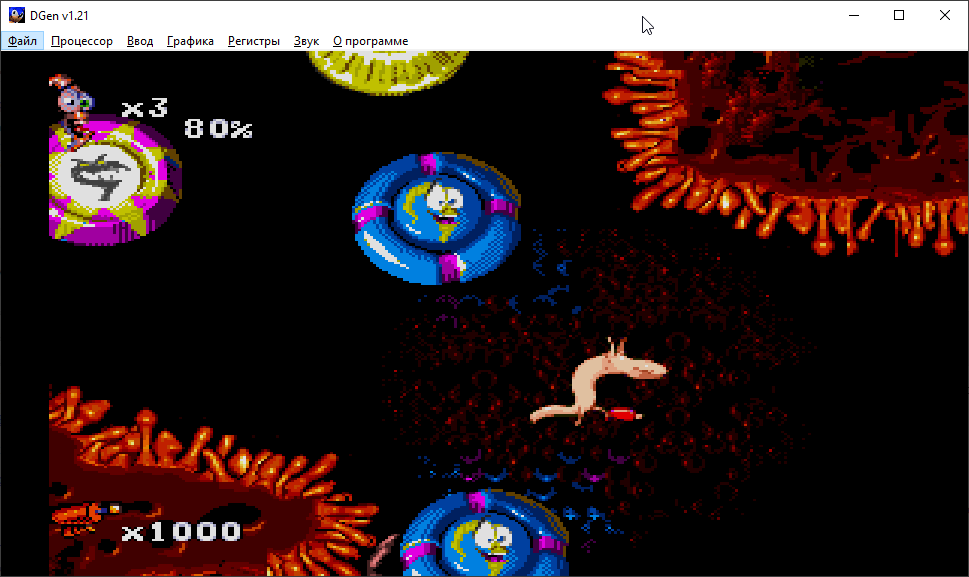Click the pale salamander Jim sprite
This screenshot has height=577, width=969.
point(598,383)
